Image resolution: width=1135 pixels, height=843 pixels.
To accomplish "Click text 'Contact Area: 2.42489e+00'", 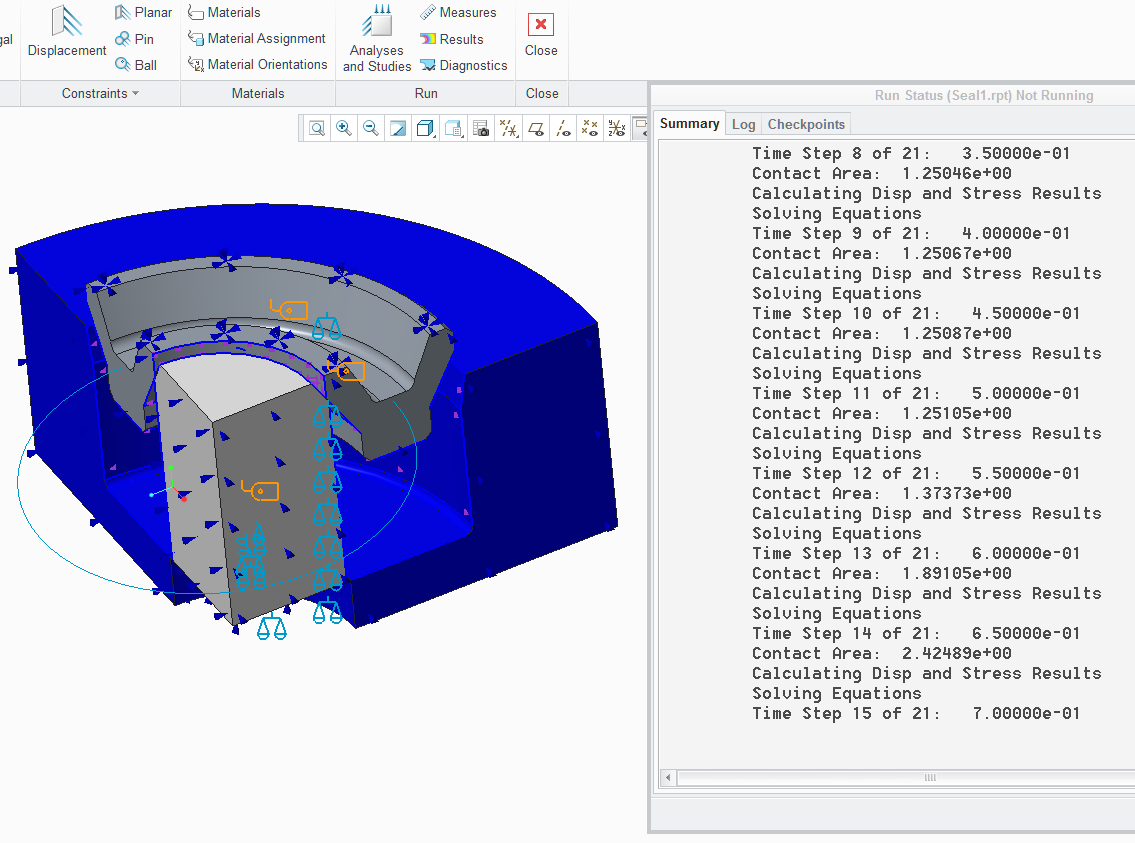I will (882, 653).
